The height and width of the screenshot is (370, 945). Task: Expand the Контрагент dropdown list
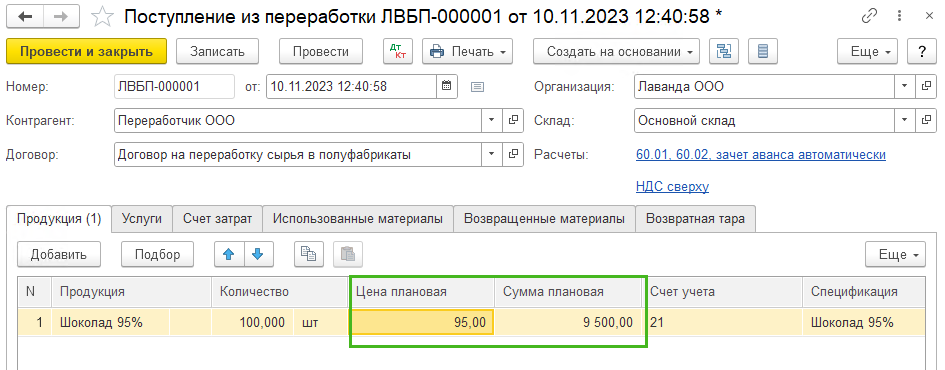tap(491, 121)
